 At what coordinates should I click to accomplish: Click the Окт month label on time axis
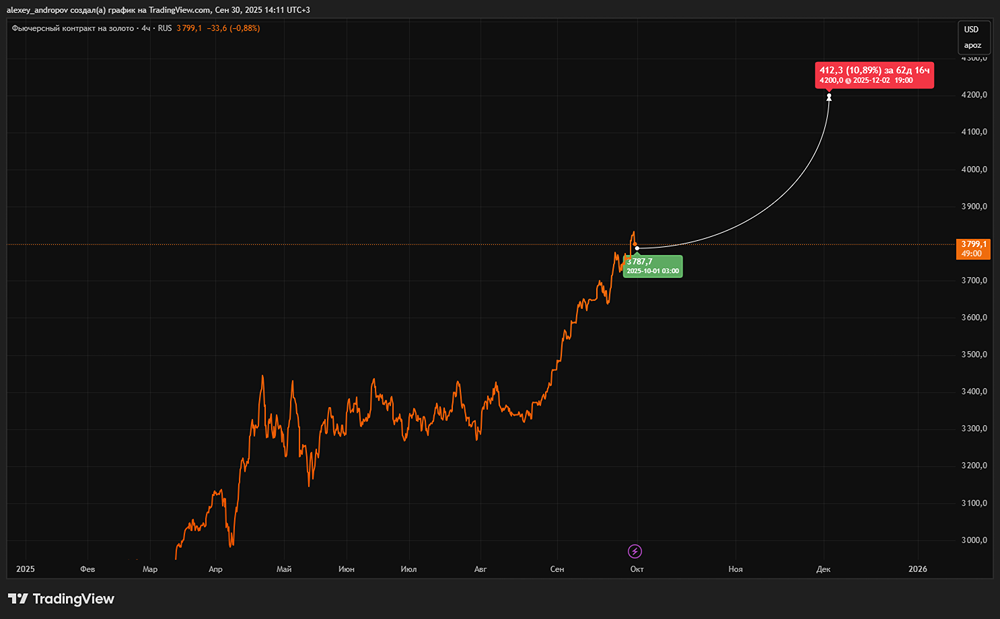point(636,569)
